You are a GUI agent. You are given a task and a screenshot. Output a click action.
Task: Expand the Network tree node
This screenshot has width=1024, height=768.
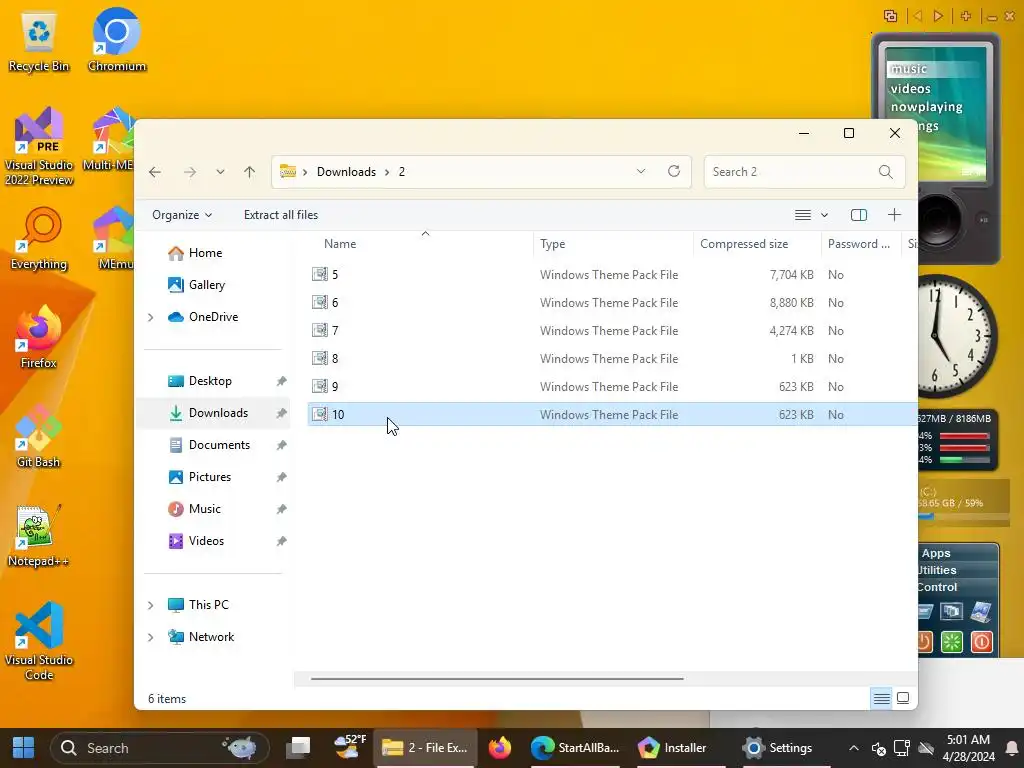(150, 637)
